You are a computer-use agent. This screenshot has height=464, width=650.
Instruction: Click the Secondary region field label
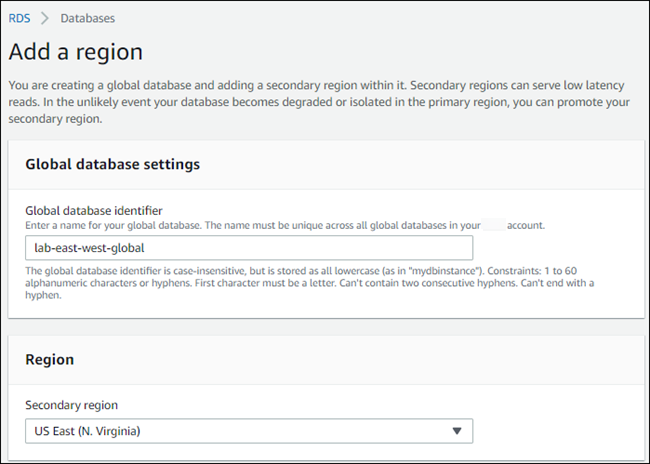click(x=74, y=407)
